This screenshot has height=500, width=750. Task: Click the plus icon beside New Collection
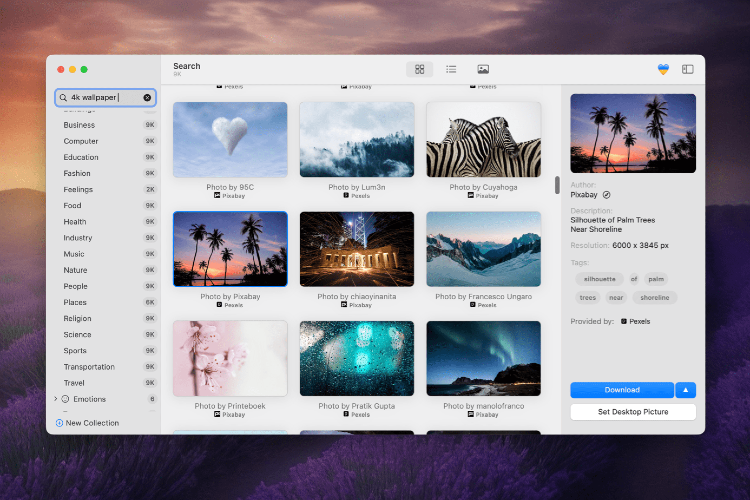[x=59, y=423]
